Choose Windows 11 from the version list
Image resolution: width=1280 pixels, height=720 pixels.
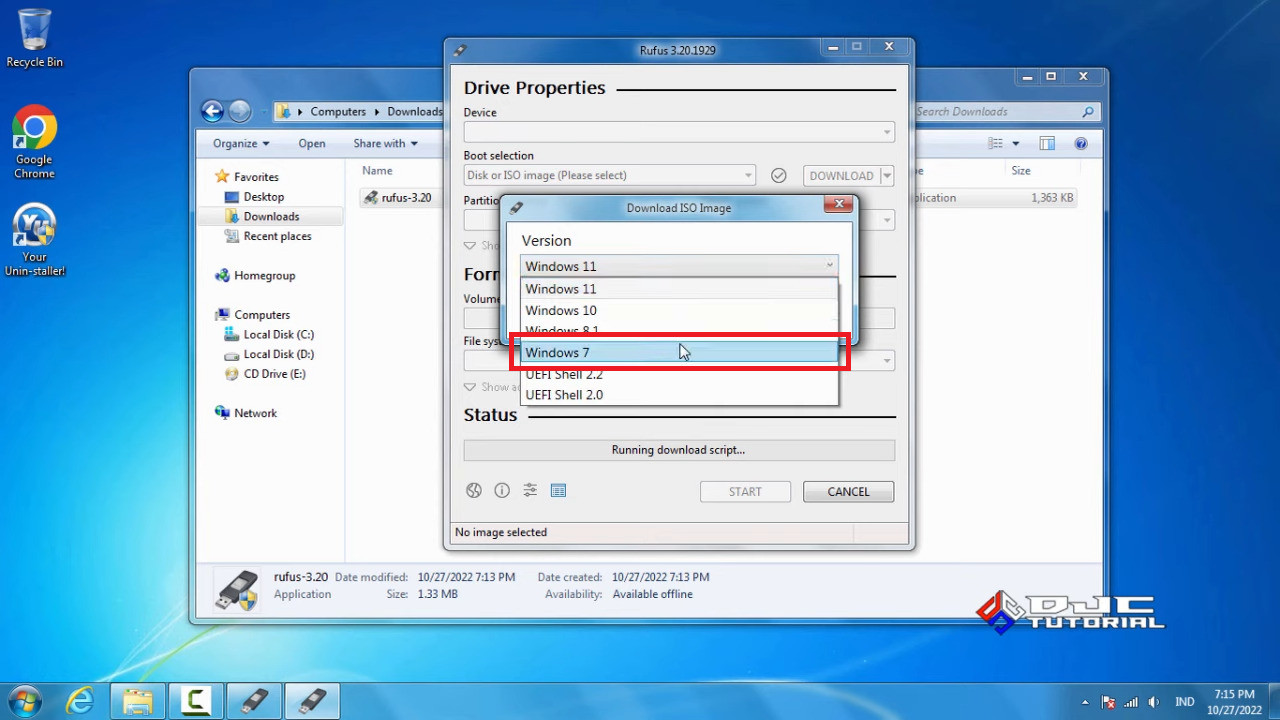[x=679, y=289]
